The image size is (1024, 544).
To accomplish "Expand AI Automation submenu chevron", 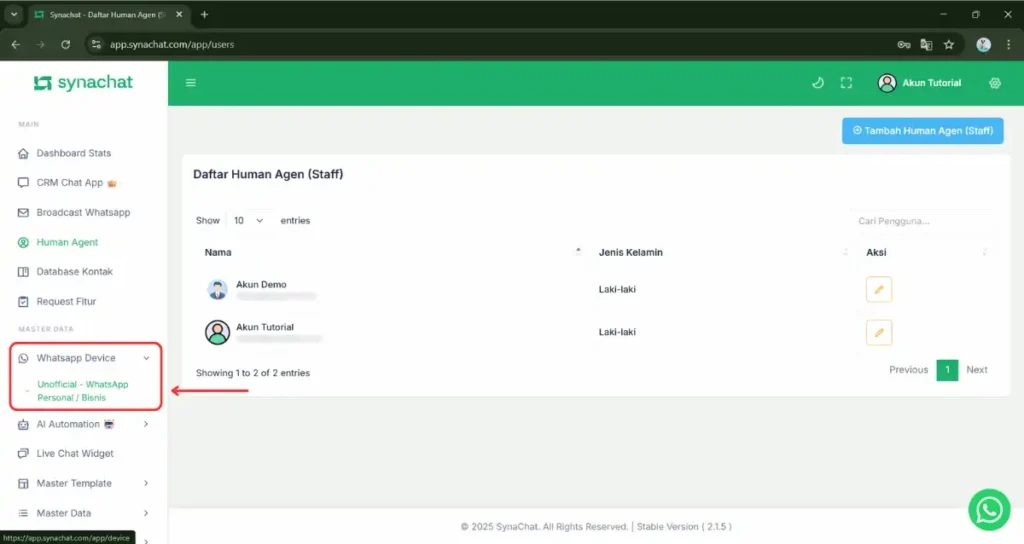I will 146,424.
